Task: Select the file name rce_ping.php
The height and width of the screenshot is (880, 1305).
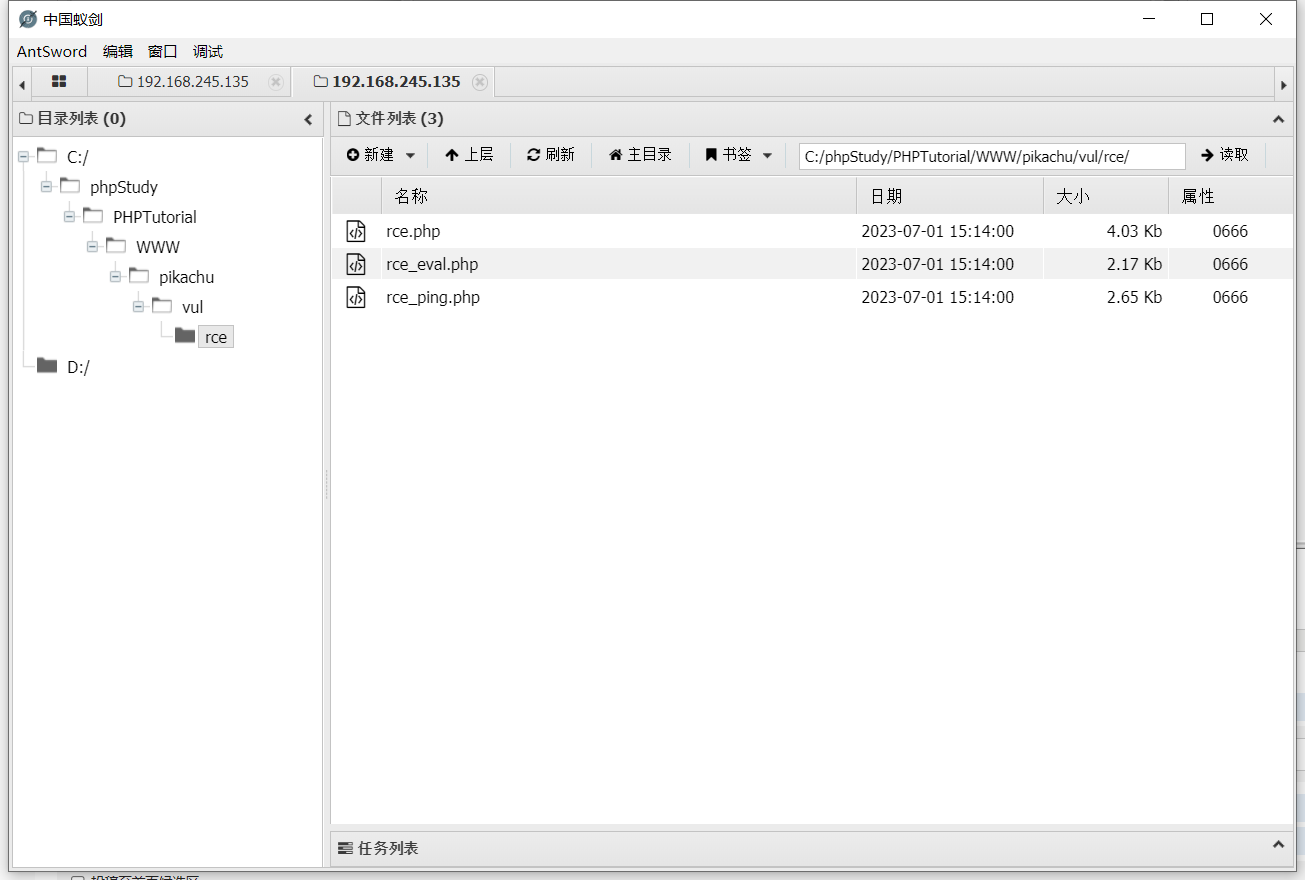Action: (433, 297)
